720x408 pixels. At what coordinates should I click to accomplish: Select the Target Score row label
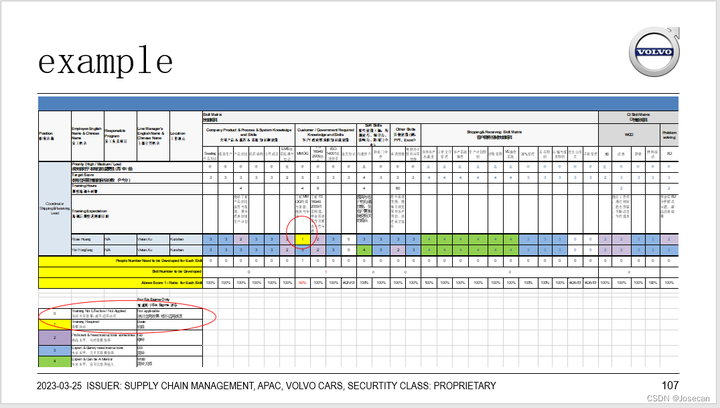click(137, 178)
